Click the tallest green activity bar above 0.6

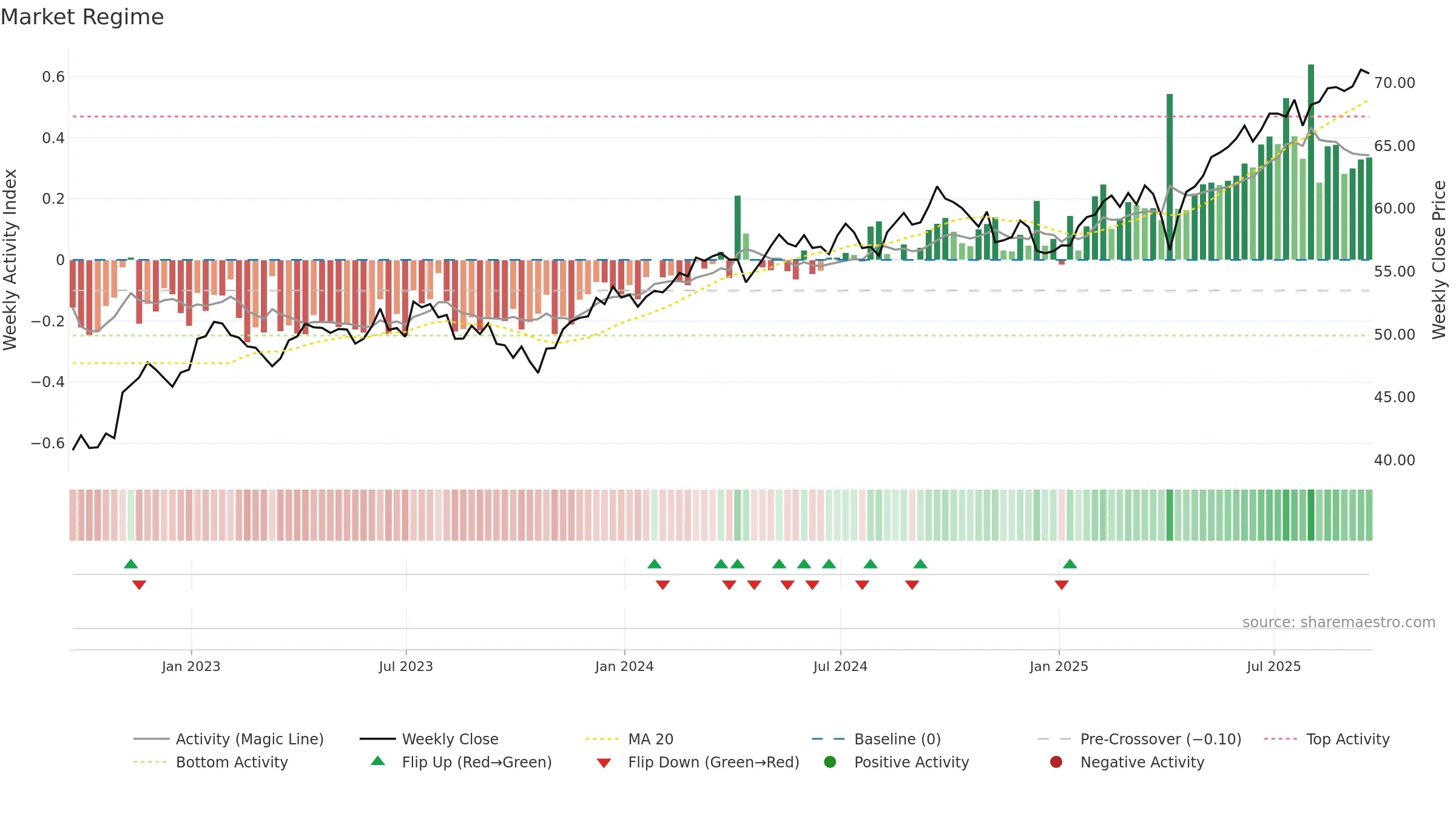coord(1311,162)
